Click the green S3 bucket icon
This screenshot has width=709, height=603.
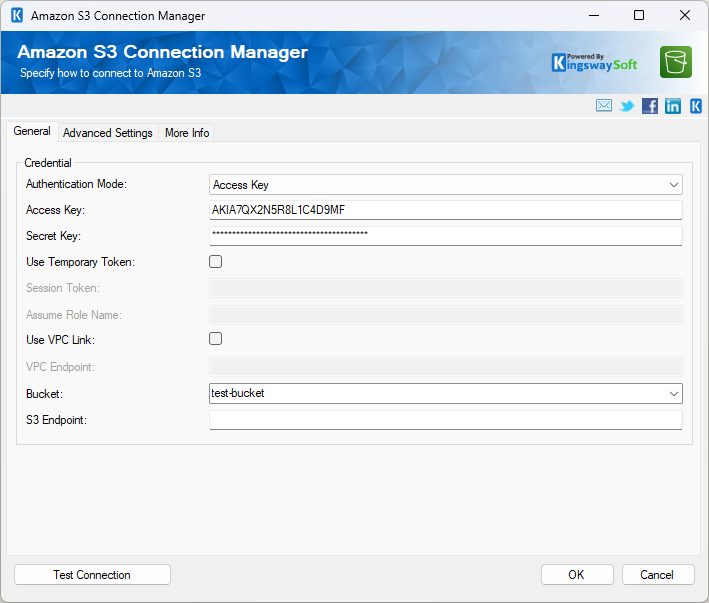tap(676, 62)
